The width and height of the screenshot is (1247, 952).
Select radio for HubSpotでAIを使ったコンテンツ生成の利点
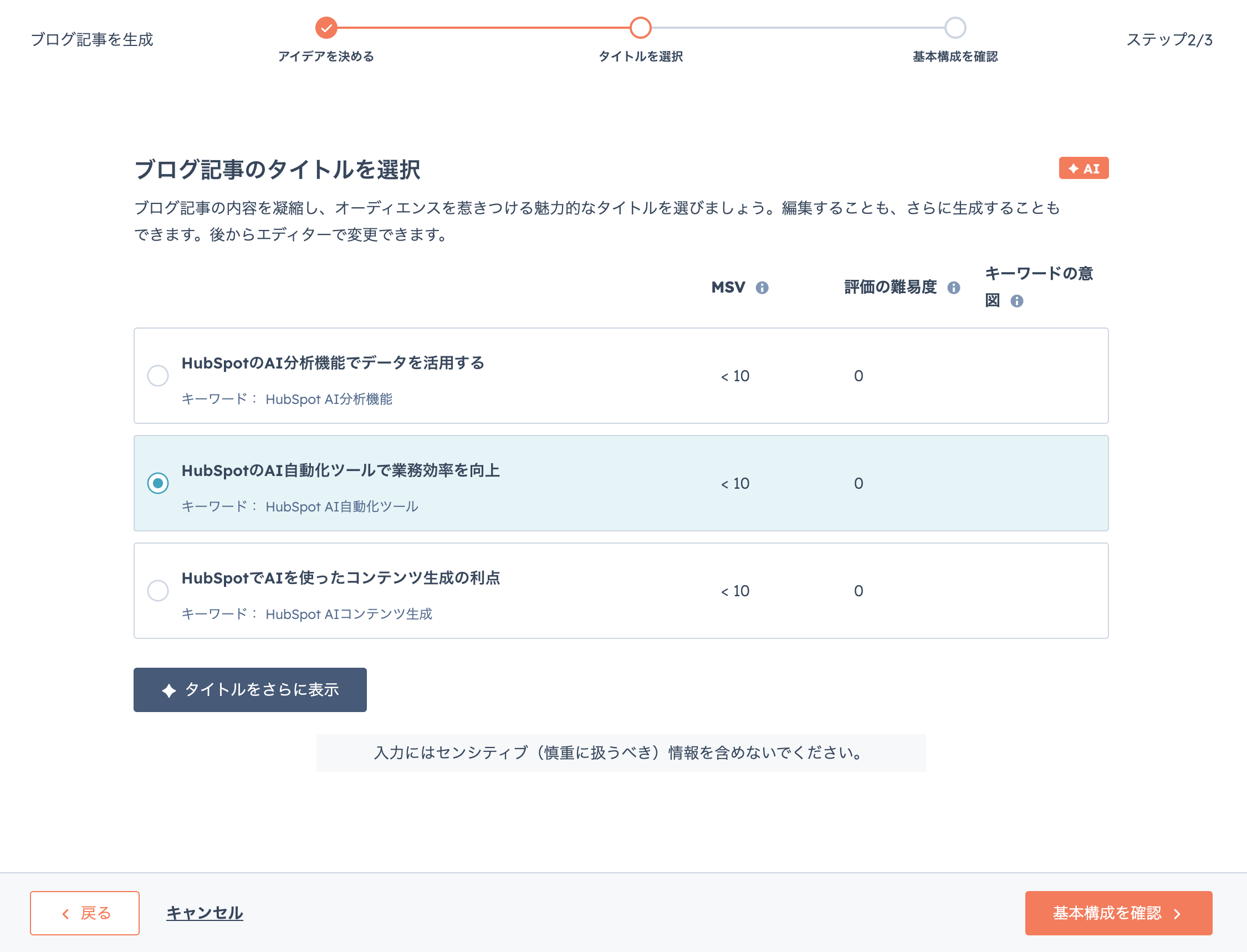(157, 591)
